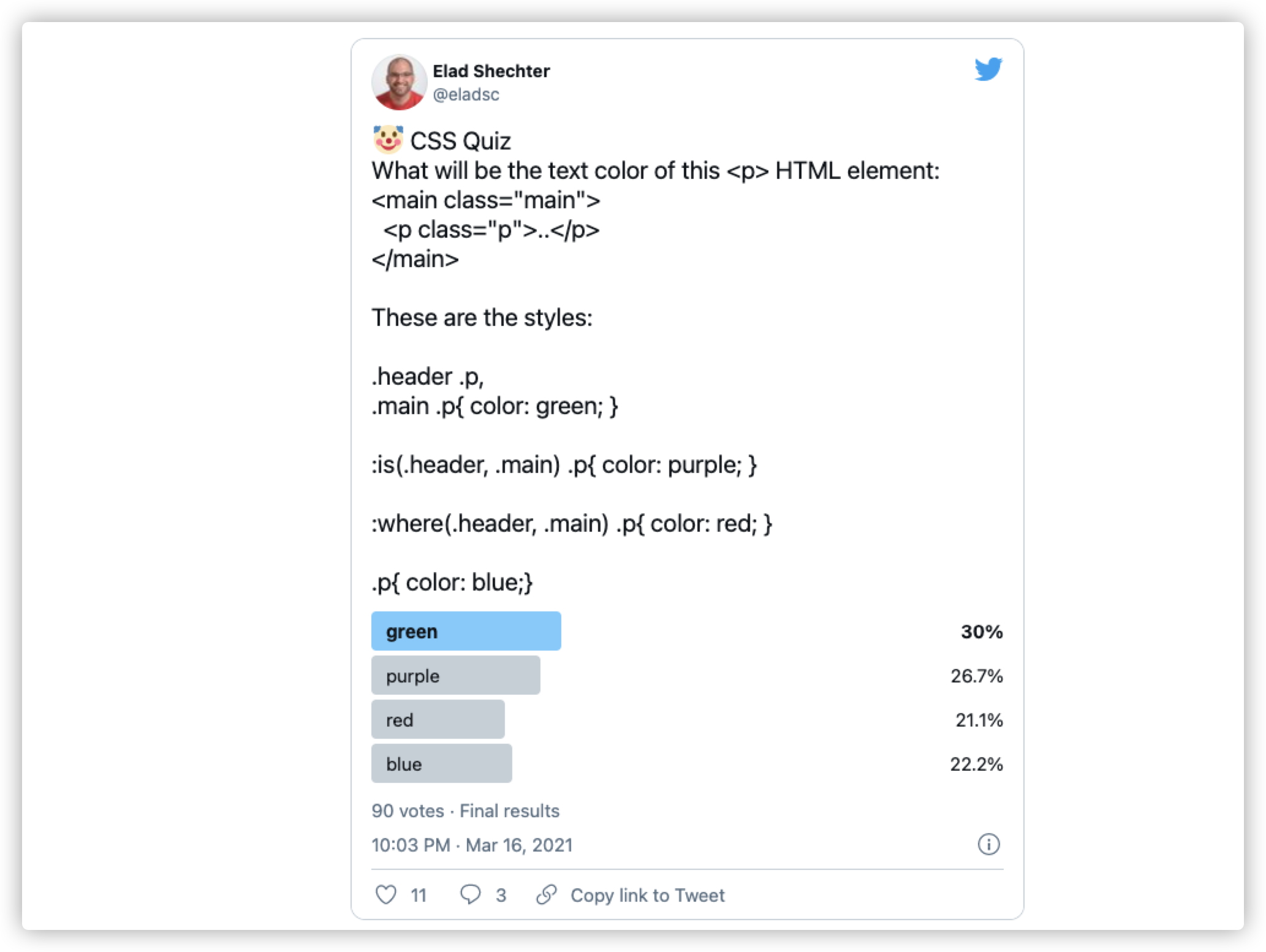Screen dimensions: 1266x952
Task: Click the CSS Quiz tweet text
Action: (460, 141)
